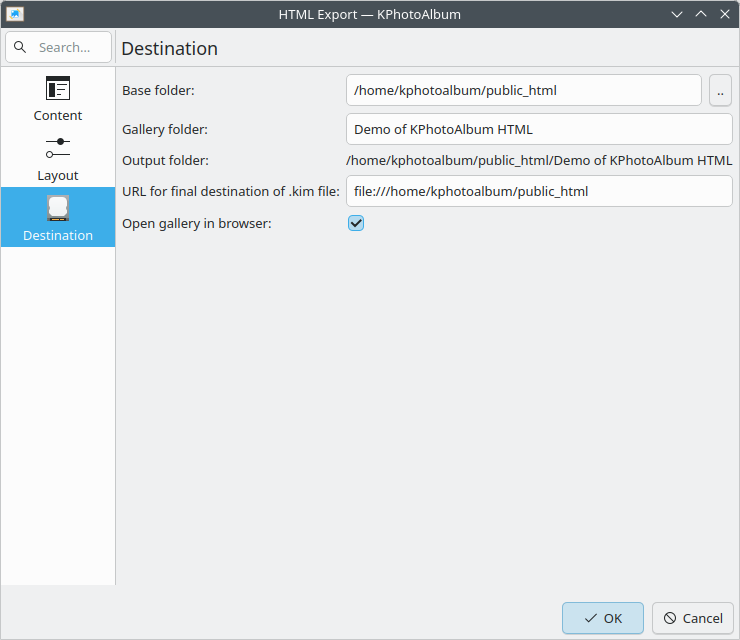This screenshot has width=740, height=640.
Task: Click the HTML Export title bar text
Action: (x=369, y=15)
